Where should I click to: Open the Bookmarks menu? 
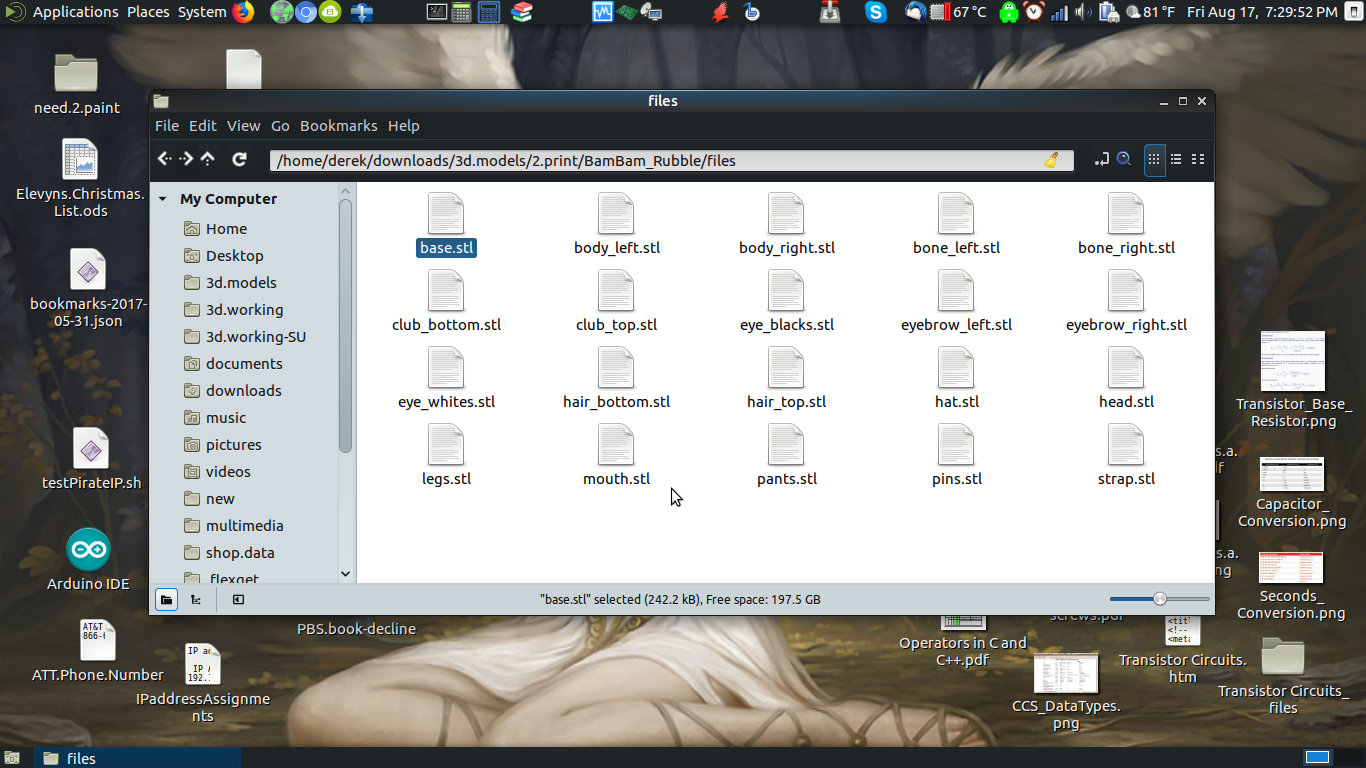click(338, 125)
